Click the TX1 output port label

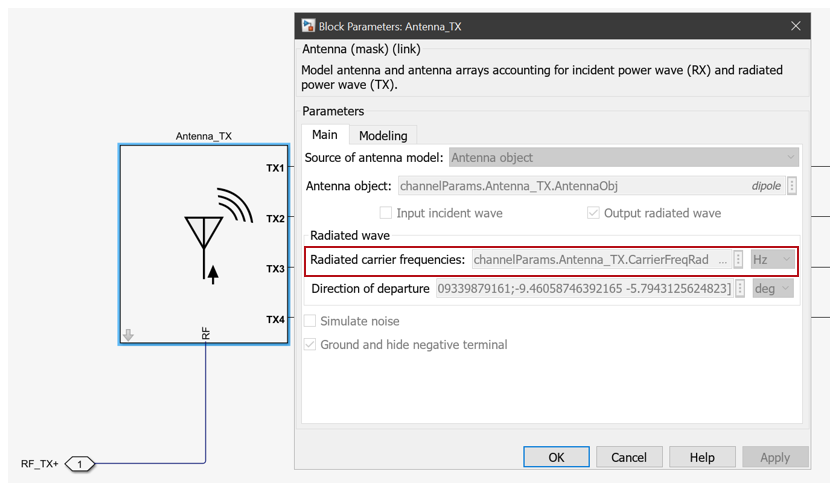(275, 168)
